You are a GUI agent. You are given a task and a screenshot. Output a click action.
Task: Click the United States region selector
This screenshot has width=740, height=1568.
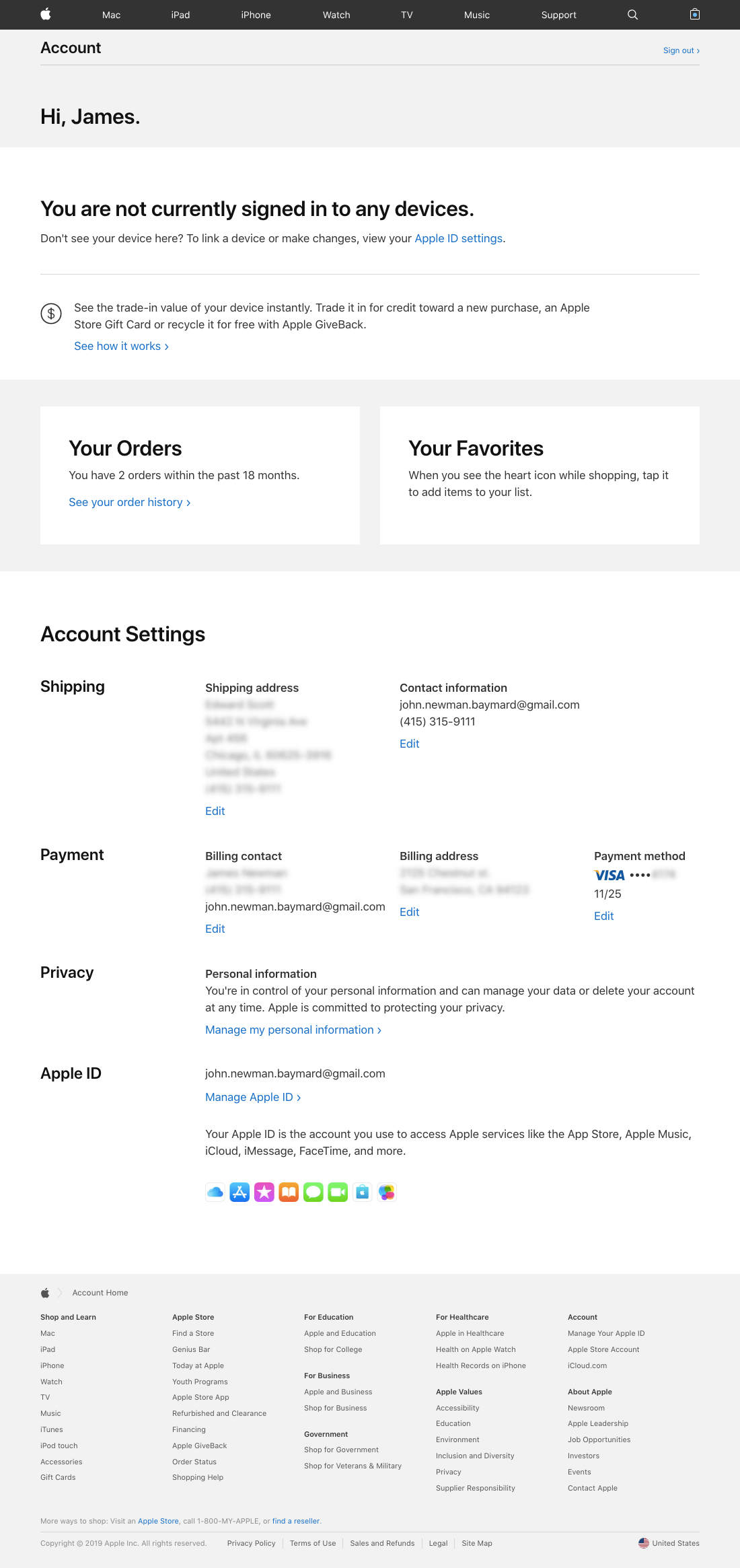[x=669, y=1542]
